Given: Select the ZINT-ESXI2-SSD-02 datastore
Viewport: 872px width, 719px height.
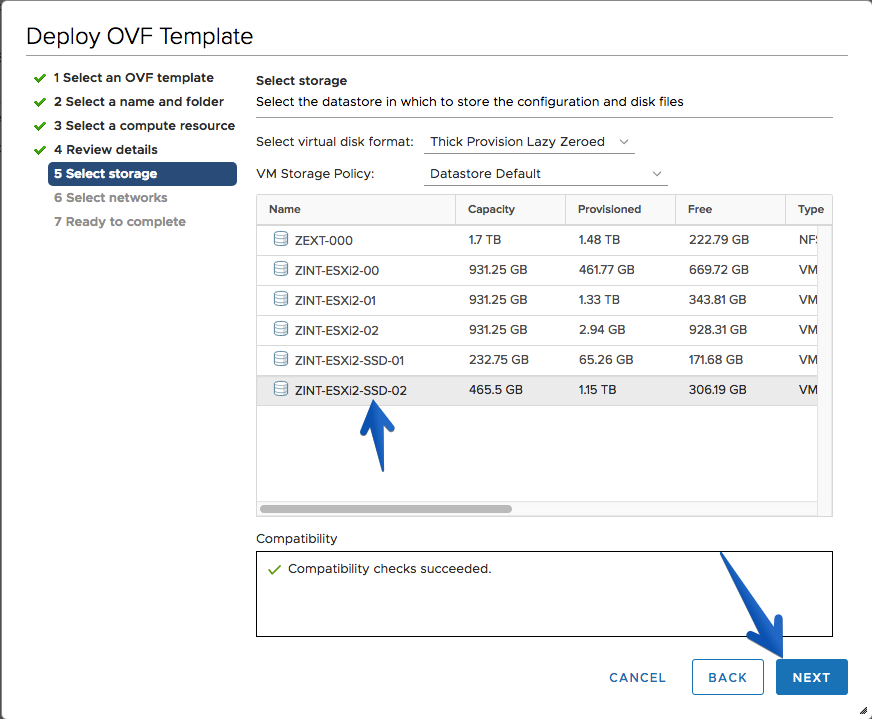Looking at the screenshot, I should coord(537,390).
